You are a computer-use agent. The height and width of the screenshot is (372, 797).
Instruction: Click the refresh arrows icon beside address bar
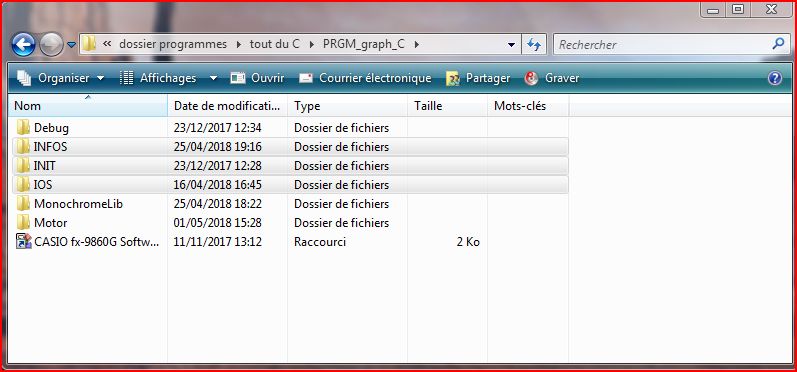coord(534,45)
